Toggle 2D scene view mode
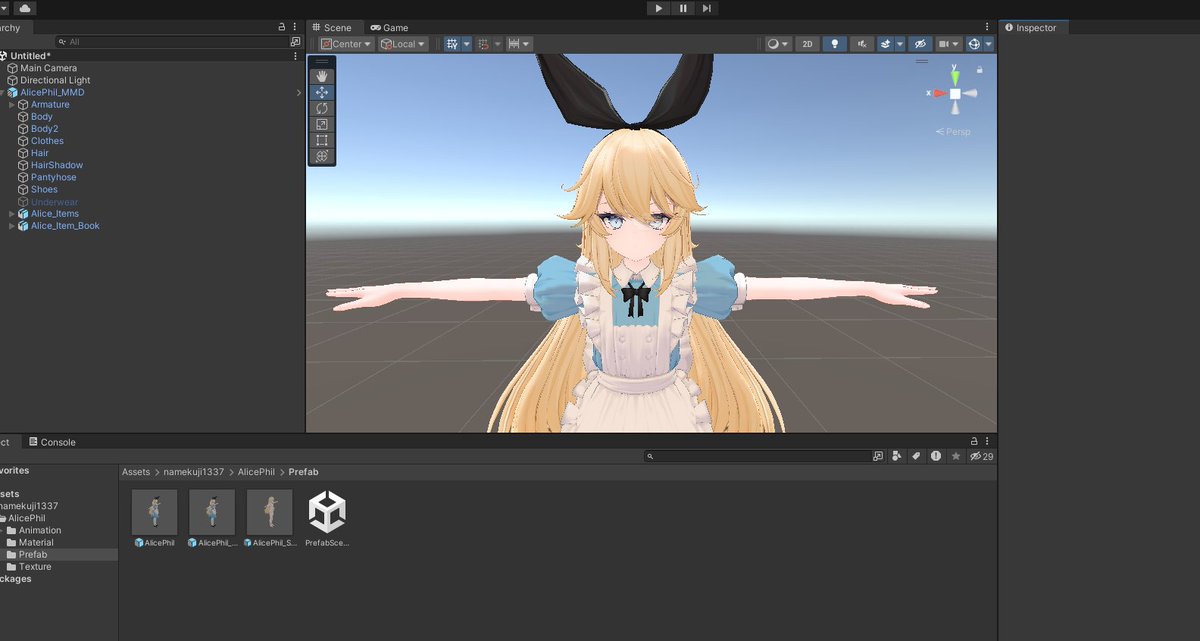This screenshot has height=641, width=1200. point(808,44)
